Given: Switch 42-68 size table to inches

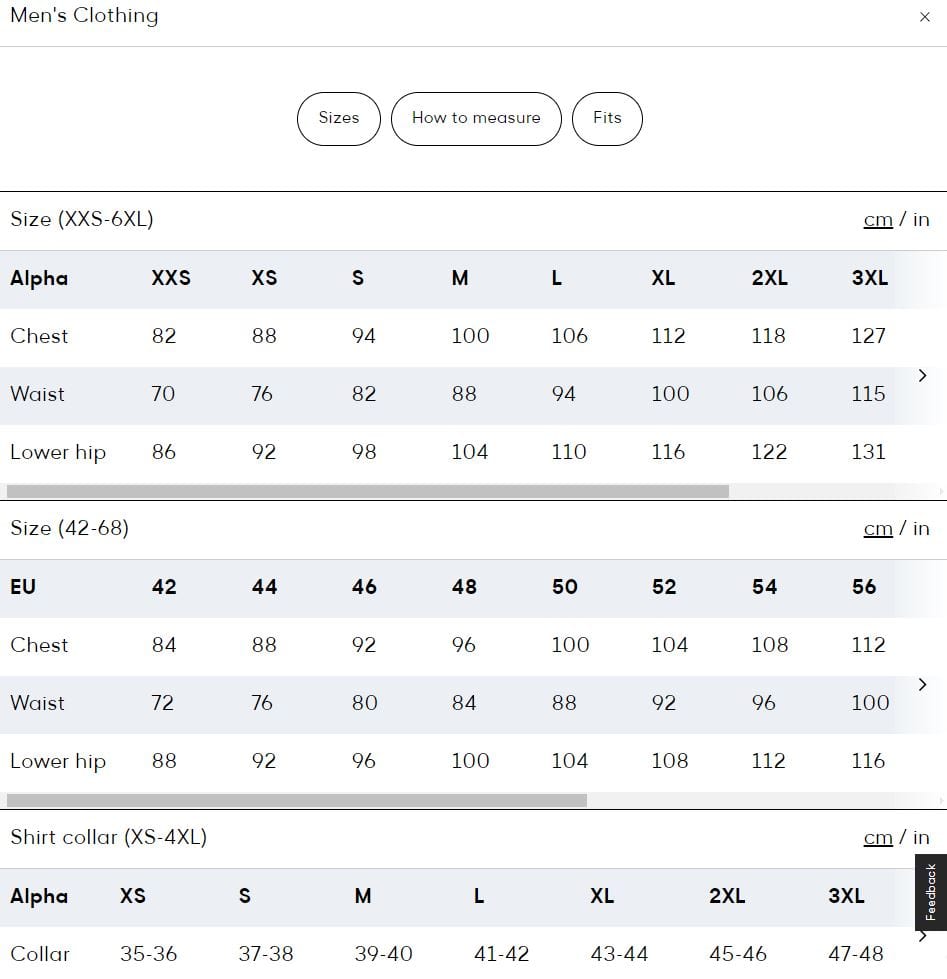Looking at the screenshot, I should 921,529.
